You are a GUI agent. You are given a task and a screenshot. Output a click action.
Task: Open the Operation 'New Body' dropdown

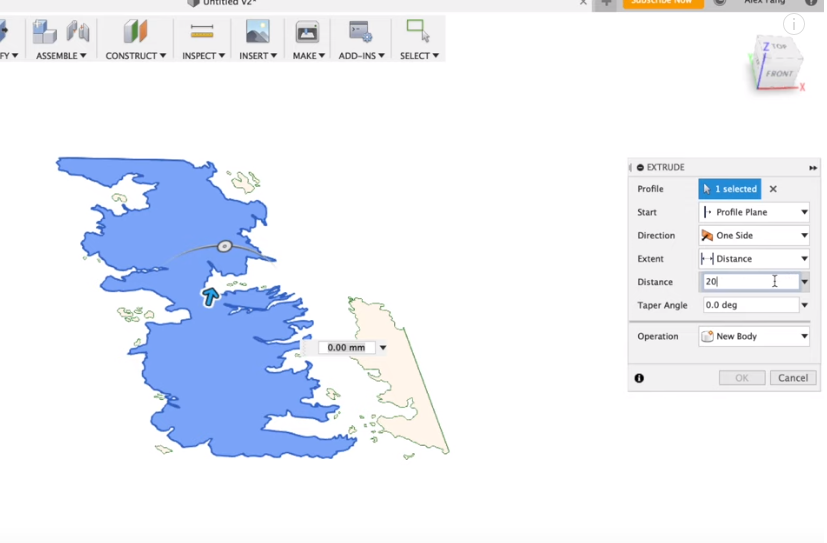point(754,336)
